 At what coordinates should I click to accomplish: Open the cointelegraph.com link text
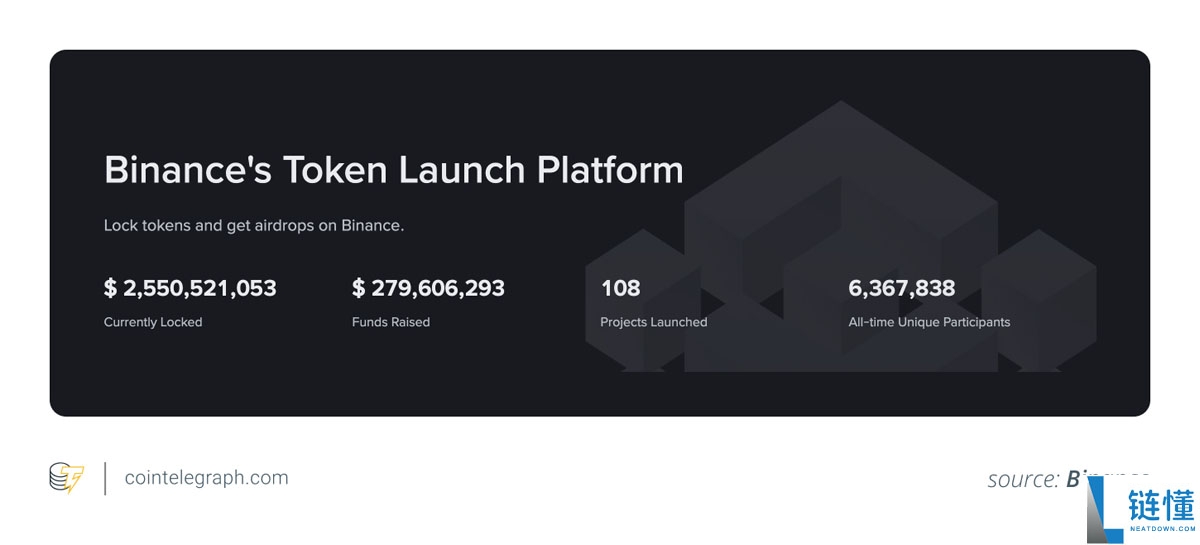(207, 478)
